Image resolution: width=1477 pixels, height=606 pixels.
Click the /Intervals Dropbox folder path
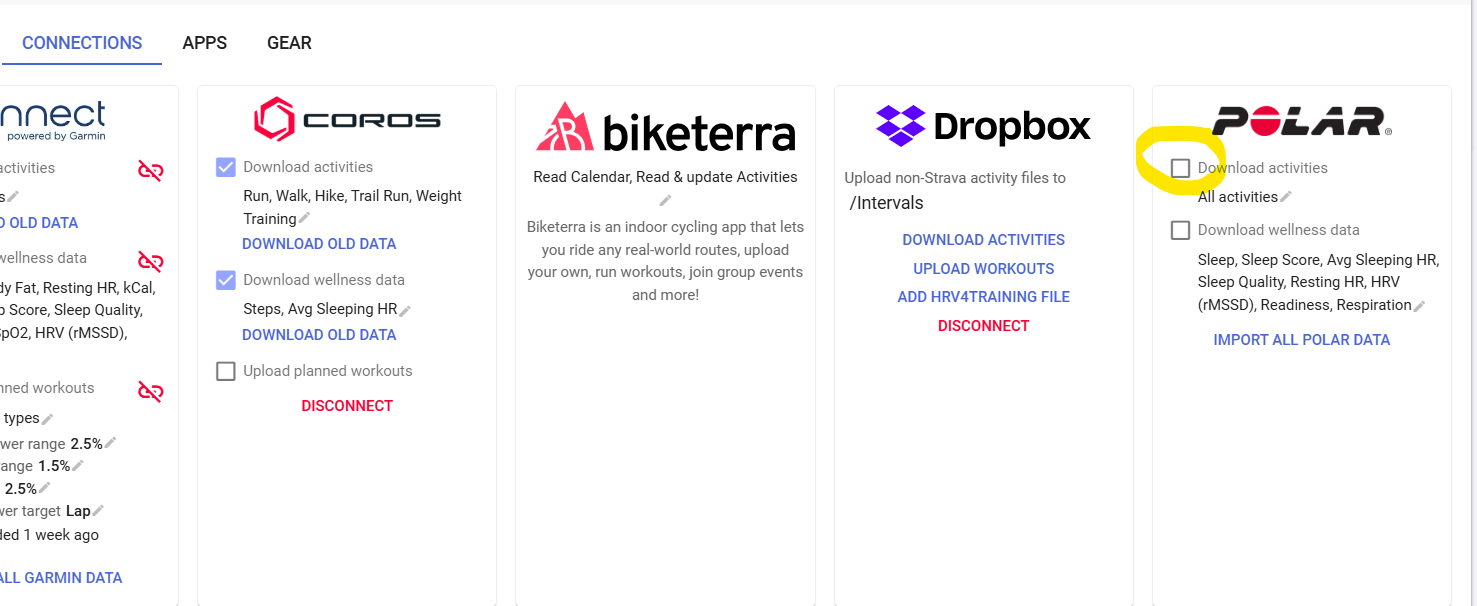coord(886,204)
